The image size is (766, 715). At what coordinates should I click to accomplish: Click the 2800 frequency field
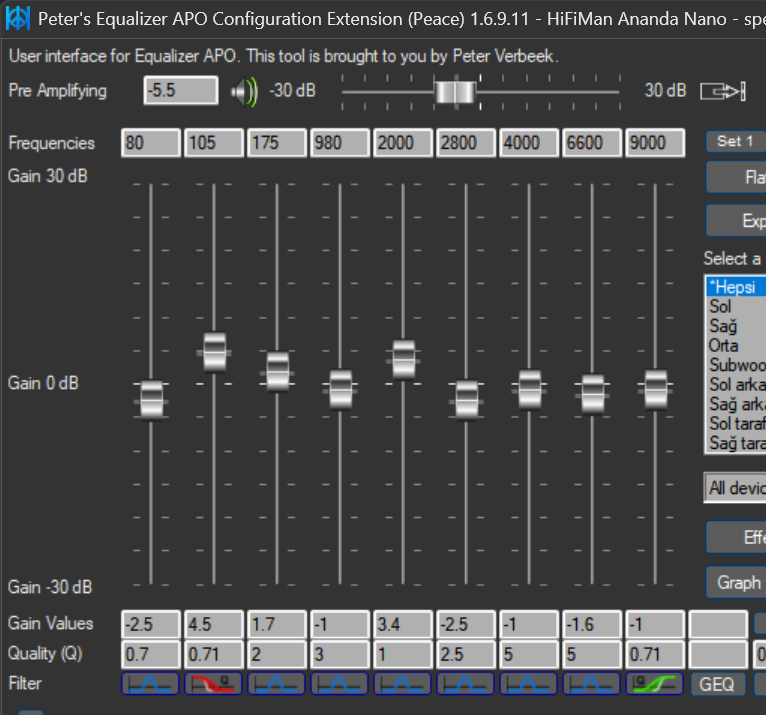click(466, 143)
